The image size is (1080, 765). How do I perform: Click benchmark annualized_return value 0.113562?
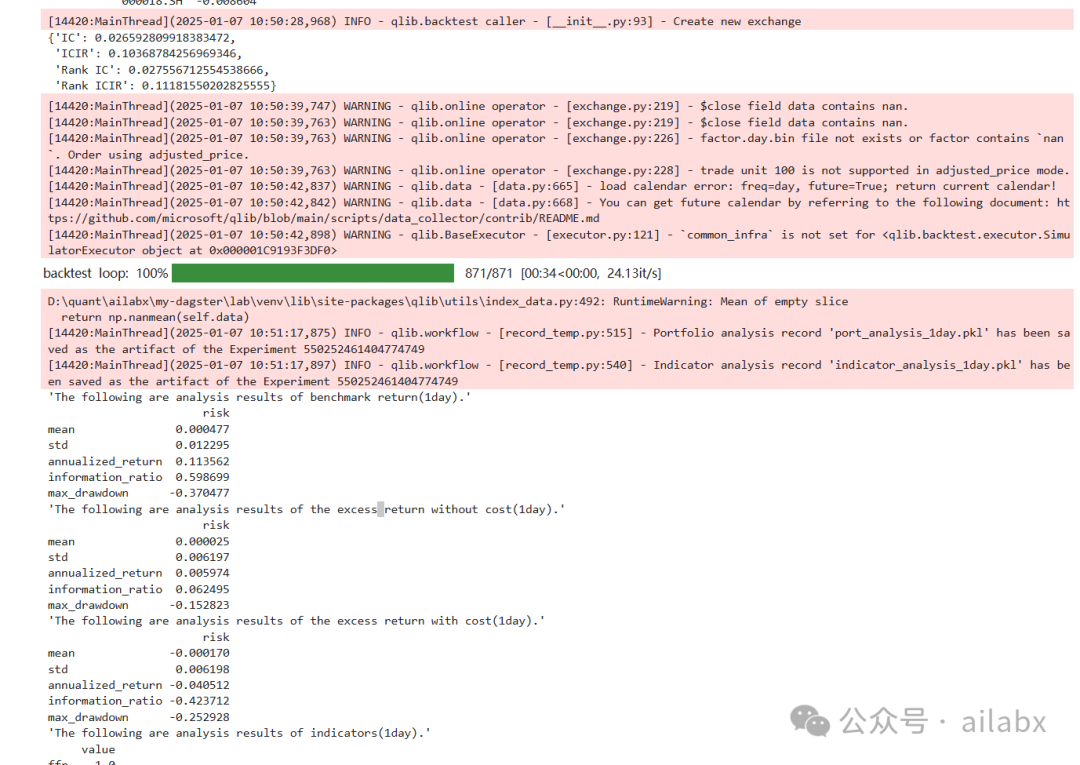pyautogui.click(x=202, y=461)
